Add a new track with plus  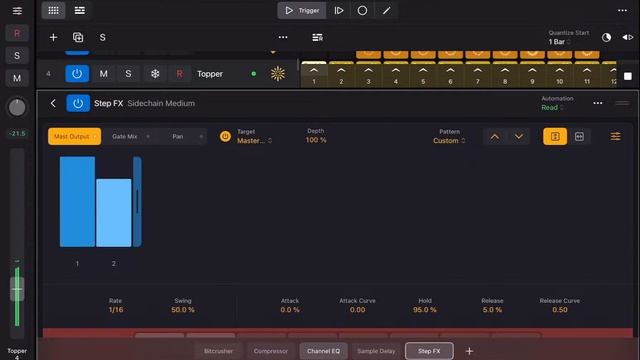(53, 38)
